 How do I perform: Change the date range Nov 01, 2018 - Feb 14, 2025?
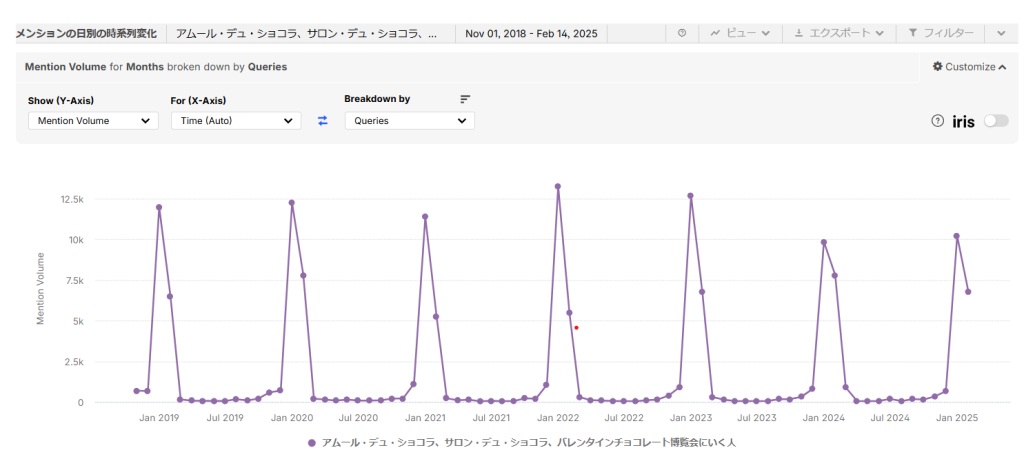pos(531,33)
